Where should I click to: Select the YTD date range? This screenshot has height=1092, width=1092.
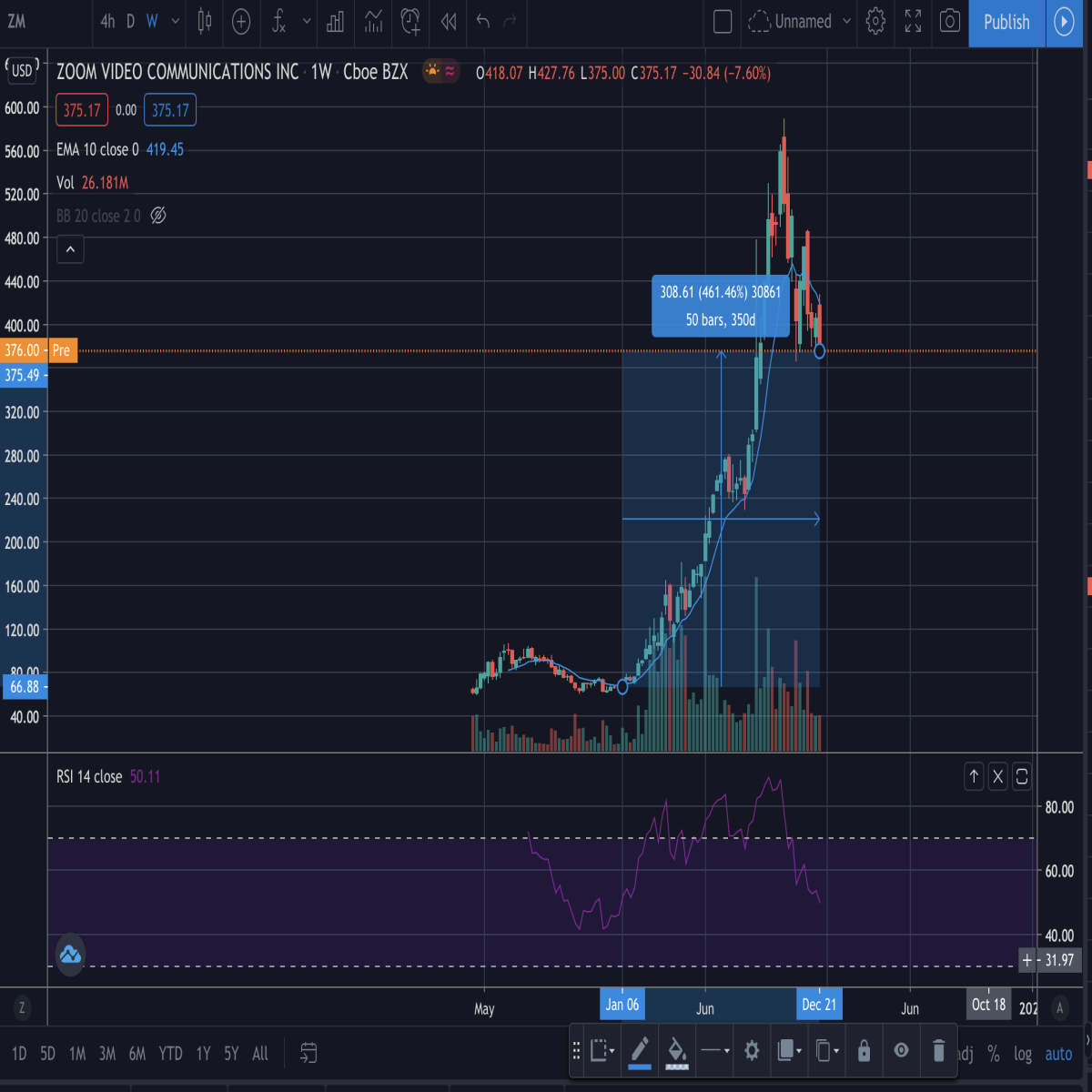170,1054
